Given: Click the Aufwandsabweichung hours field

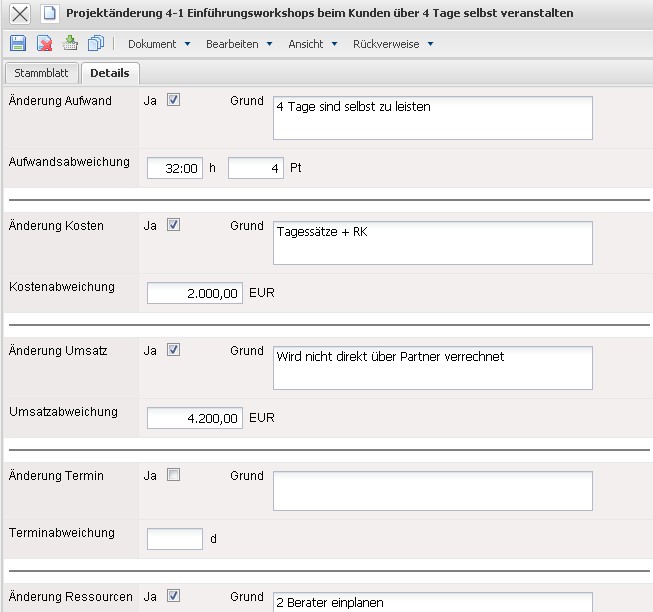Looking at the screenshot, I should click(176, 168).
